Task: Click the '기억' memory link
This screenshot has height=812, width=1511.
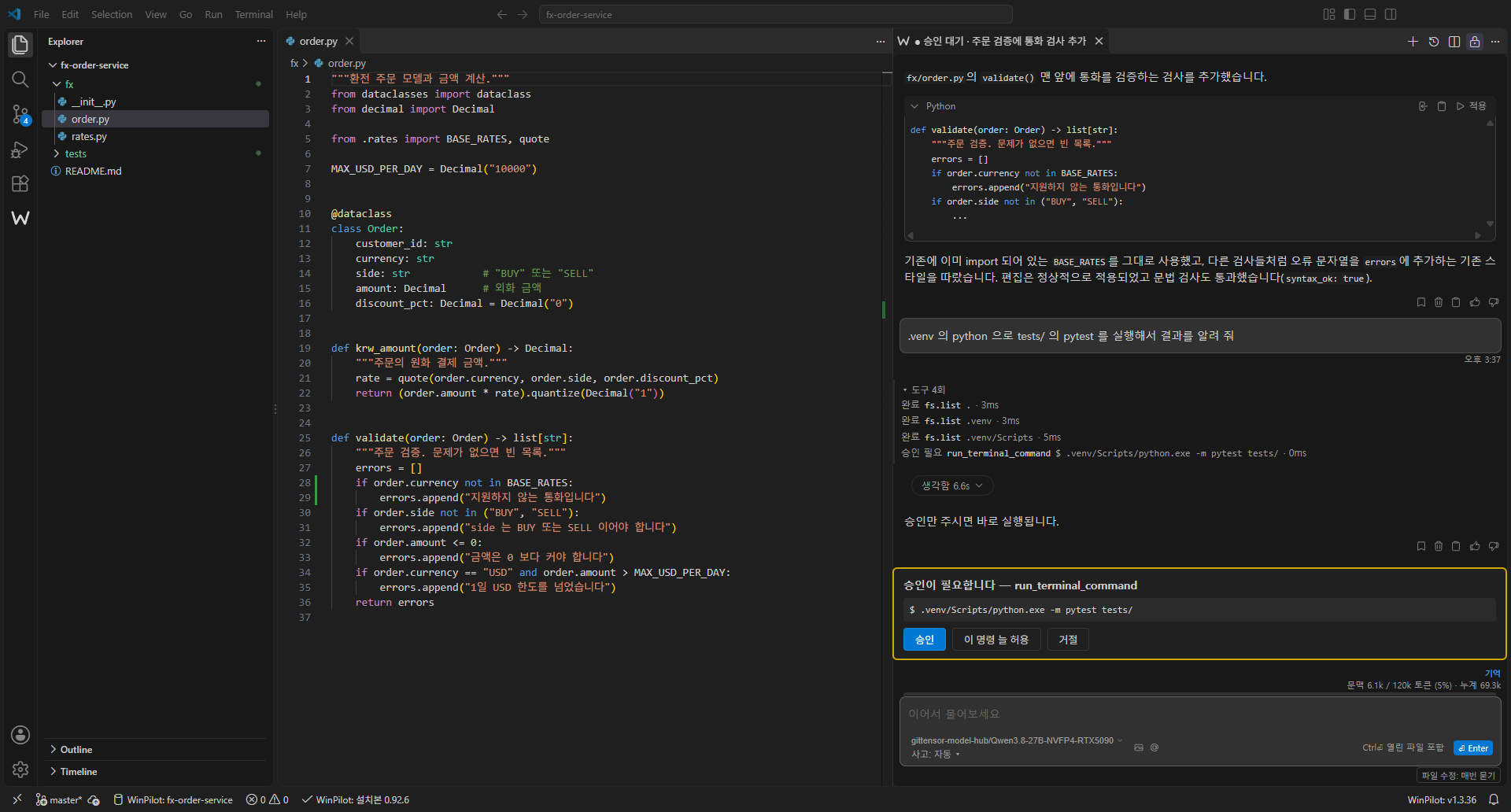Action: 1492,674
